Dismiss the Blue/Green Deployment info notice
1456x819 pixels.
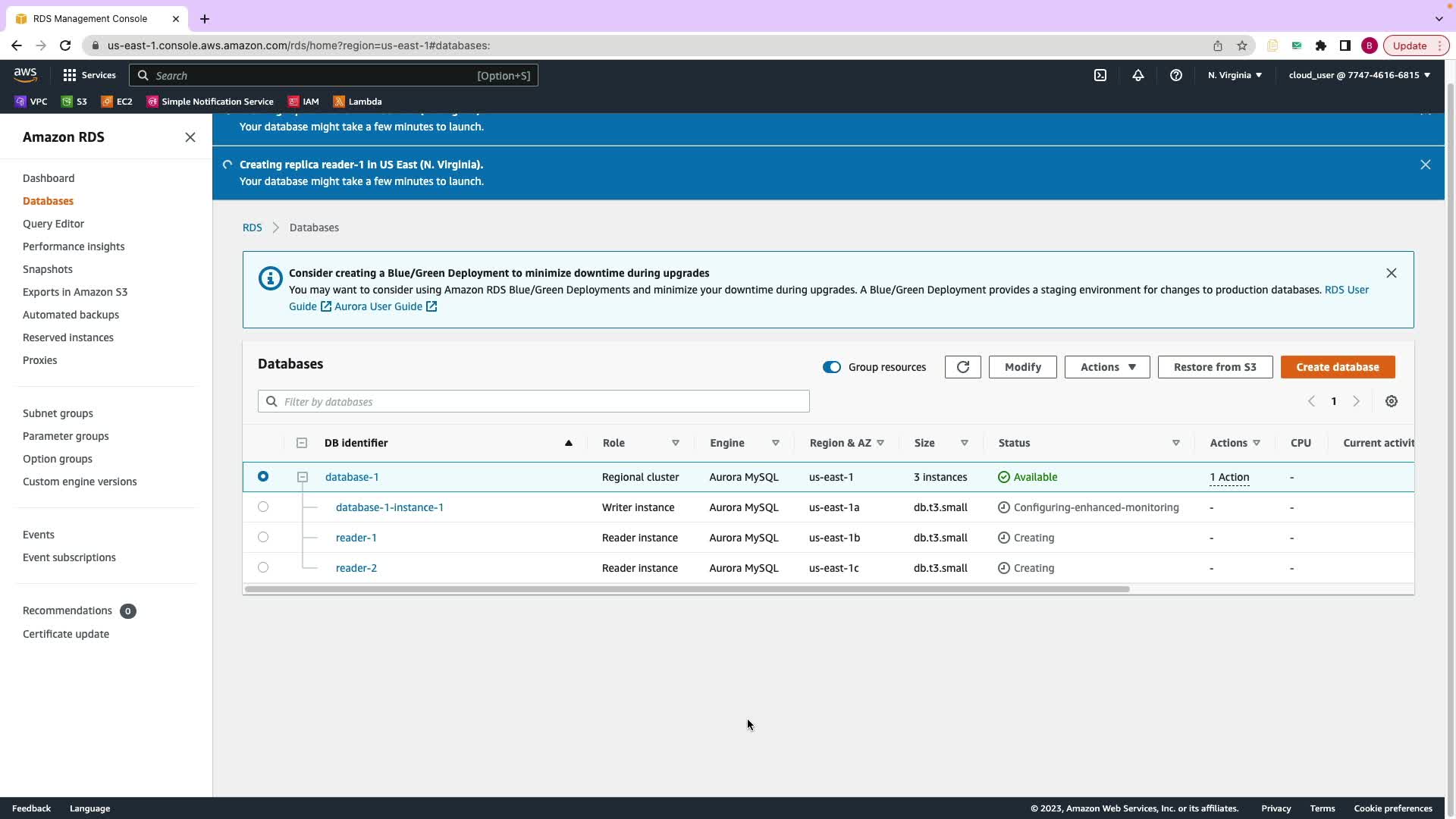point(1392,273)
